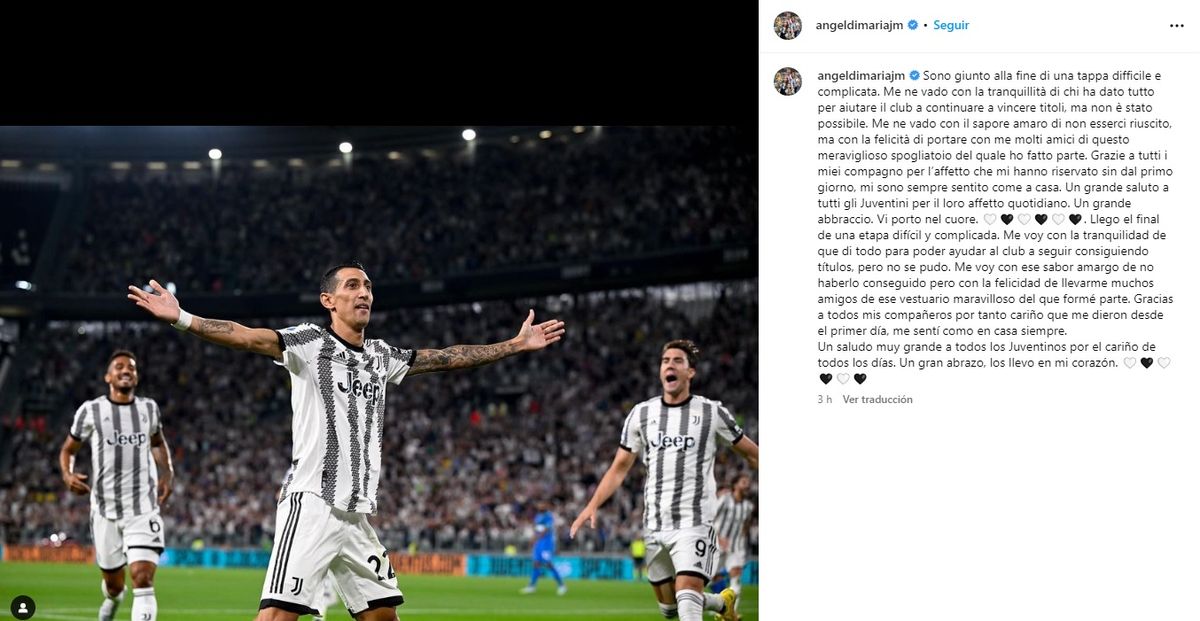The width and height of the screenshot is (1200, 621).
Task: Click the Jeep logo on the central jersey
Action: pos(359,387)
